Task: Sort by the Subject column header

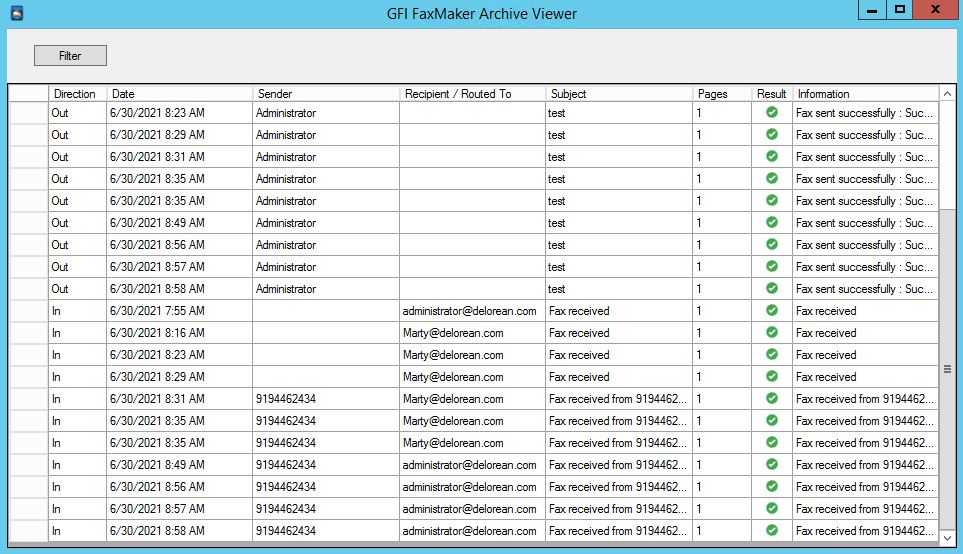Action: tap(619, 93)
